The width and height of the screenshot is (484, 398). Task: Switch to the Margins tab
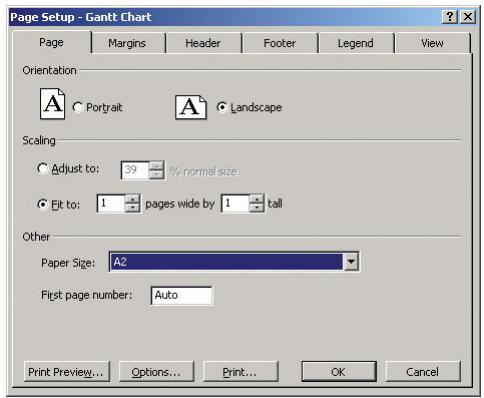[x=127, y=43]
